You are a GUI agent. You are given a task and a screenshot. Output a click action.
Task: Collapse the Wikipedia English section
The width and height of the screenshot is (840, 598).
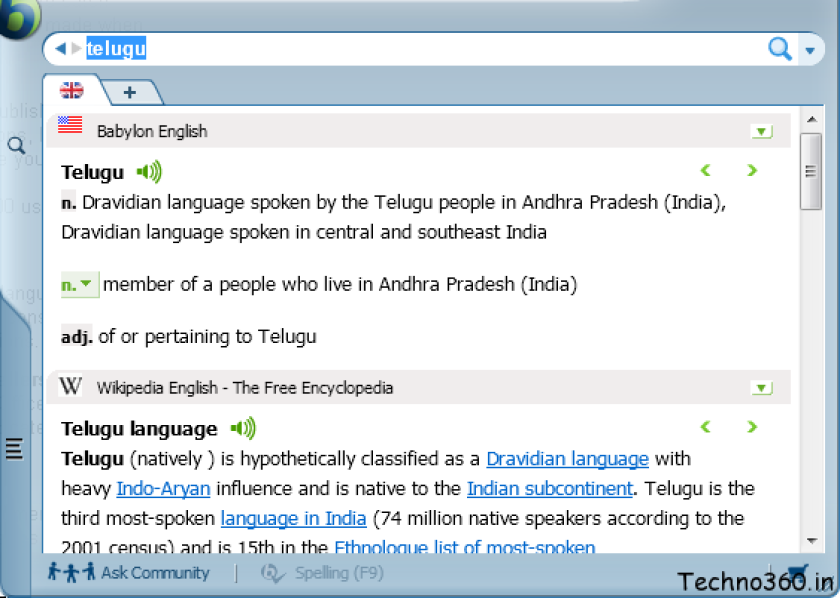[761, 388]
